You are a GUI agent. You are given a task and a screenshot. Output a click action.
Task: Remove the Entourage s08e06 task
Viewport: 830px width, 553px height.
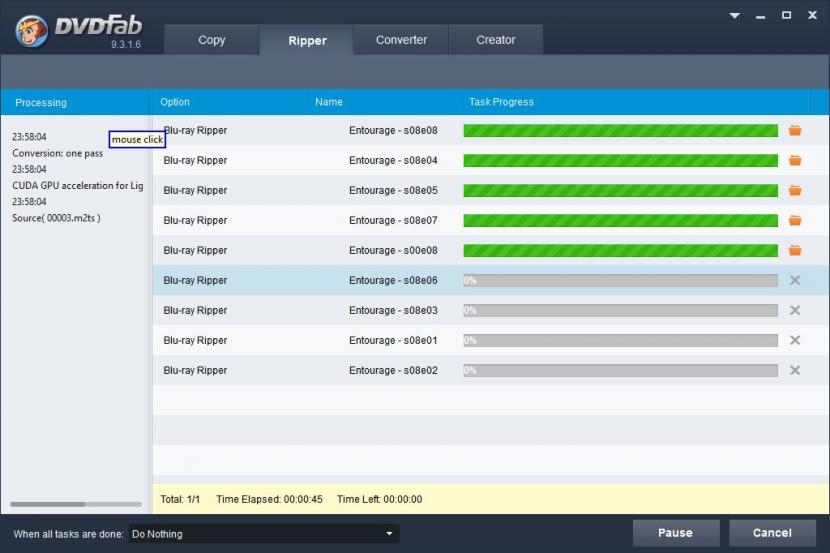coord(795,280)
